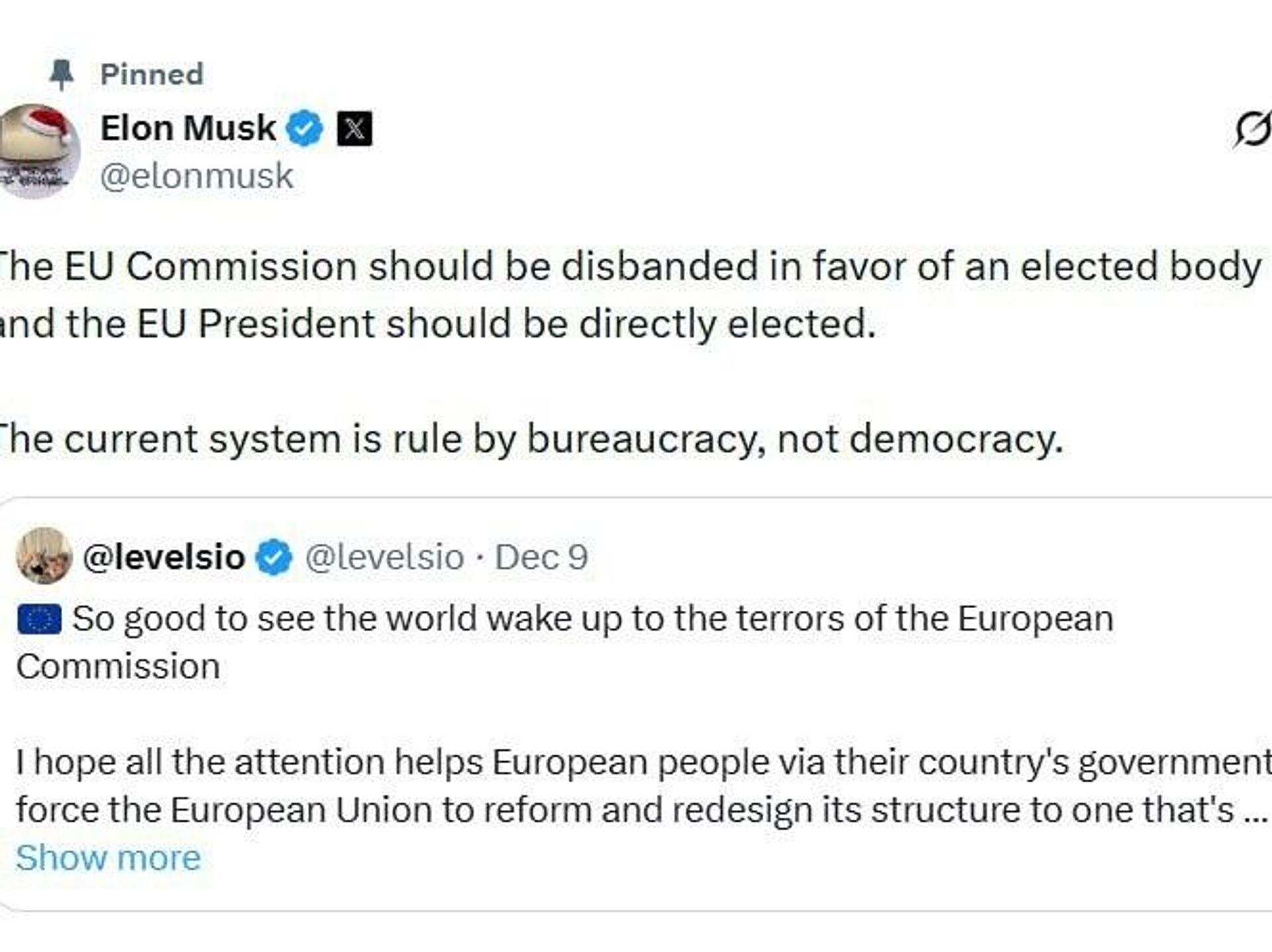Open the Dec 9 timestamp

541,557
